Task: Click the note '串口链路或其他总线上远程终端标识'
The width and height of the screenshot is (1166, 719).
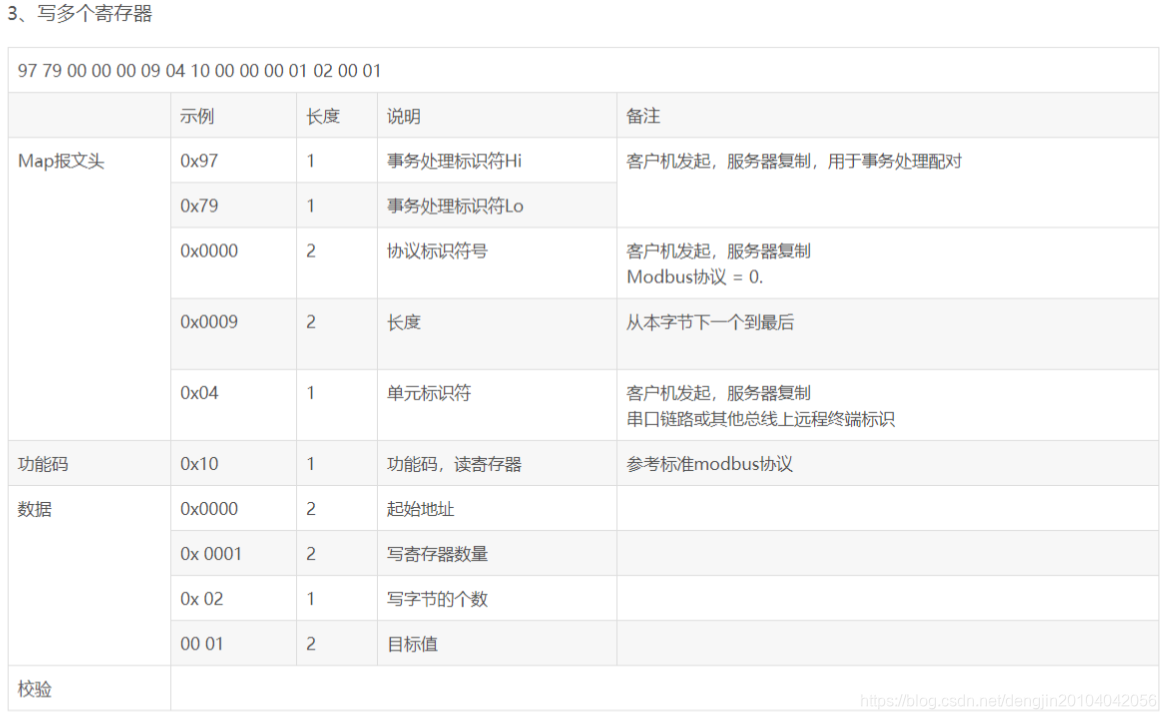Action: click(x=761, y=419)
